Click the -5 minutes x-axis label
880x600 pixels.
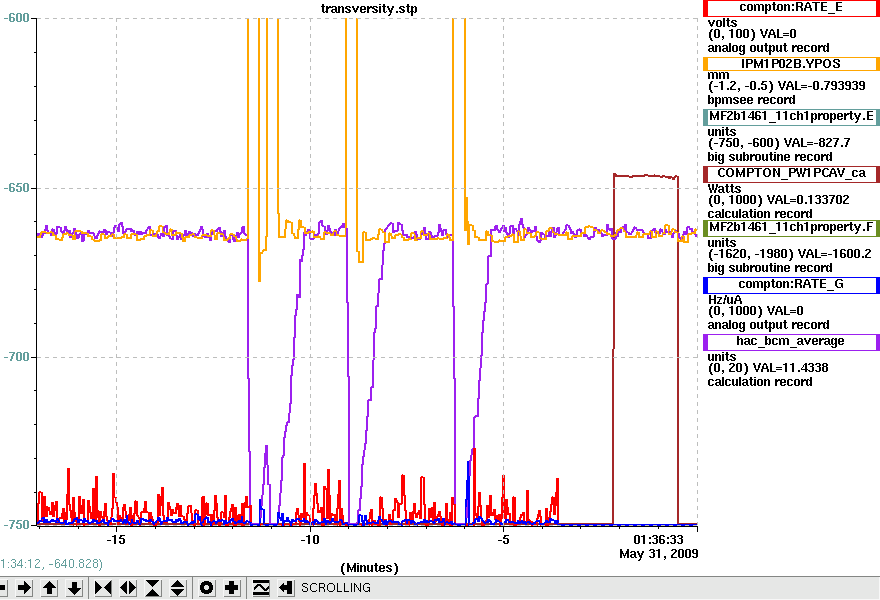(x=503, y=540)
